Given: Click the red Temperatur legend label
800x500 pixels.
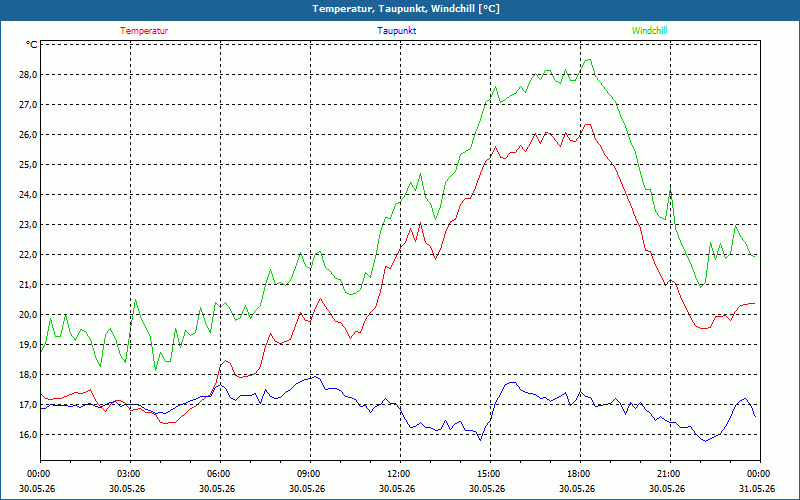Looking at the screenshot, I should 144,31.
